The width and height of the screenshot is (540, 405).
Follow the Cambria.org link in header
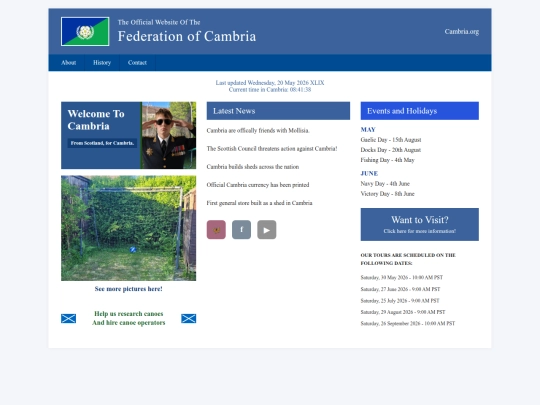461,32
